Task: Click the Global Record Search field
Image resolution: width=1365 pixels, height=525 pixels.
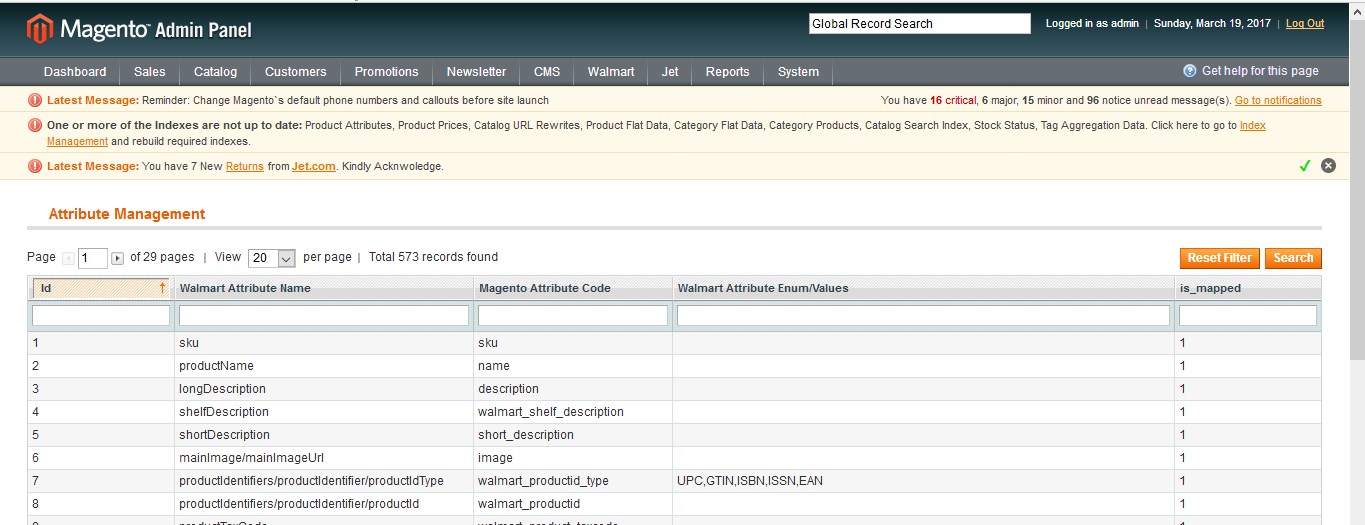Action: 919,24
